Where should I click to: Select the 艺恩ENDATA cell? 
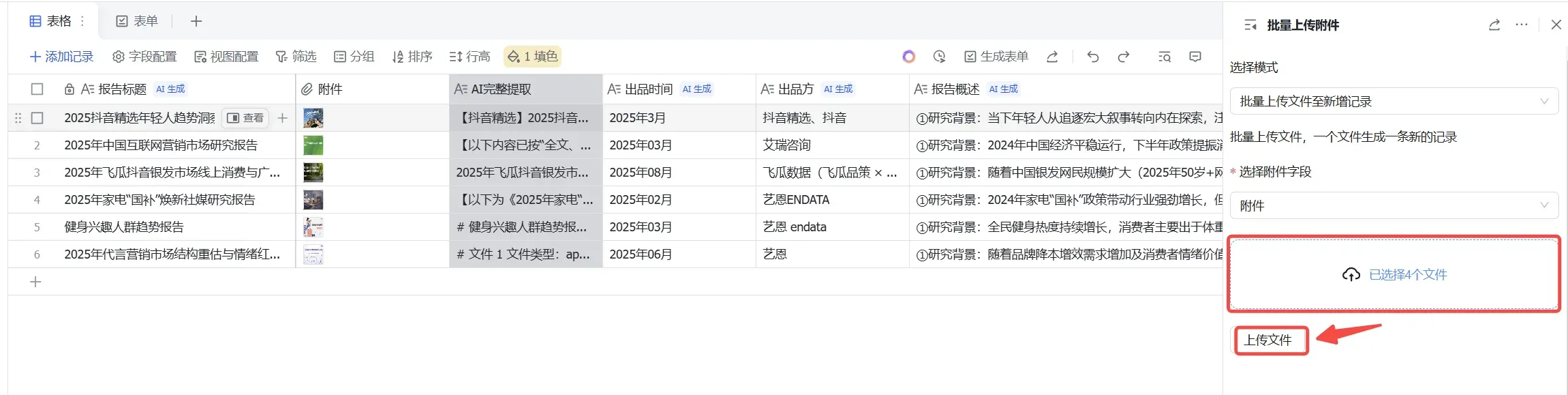click(x=833, y=200)
